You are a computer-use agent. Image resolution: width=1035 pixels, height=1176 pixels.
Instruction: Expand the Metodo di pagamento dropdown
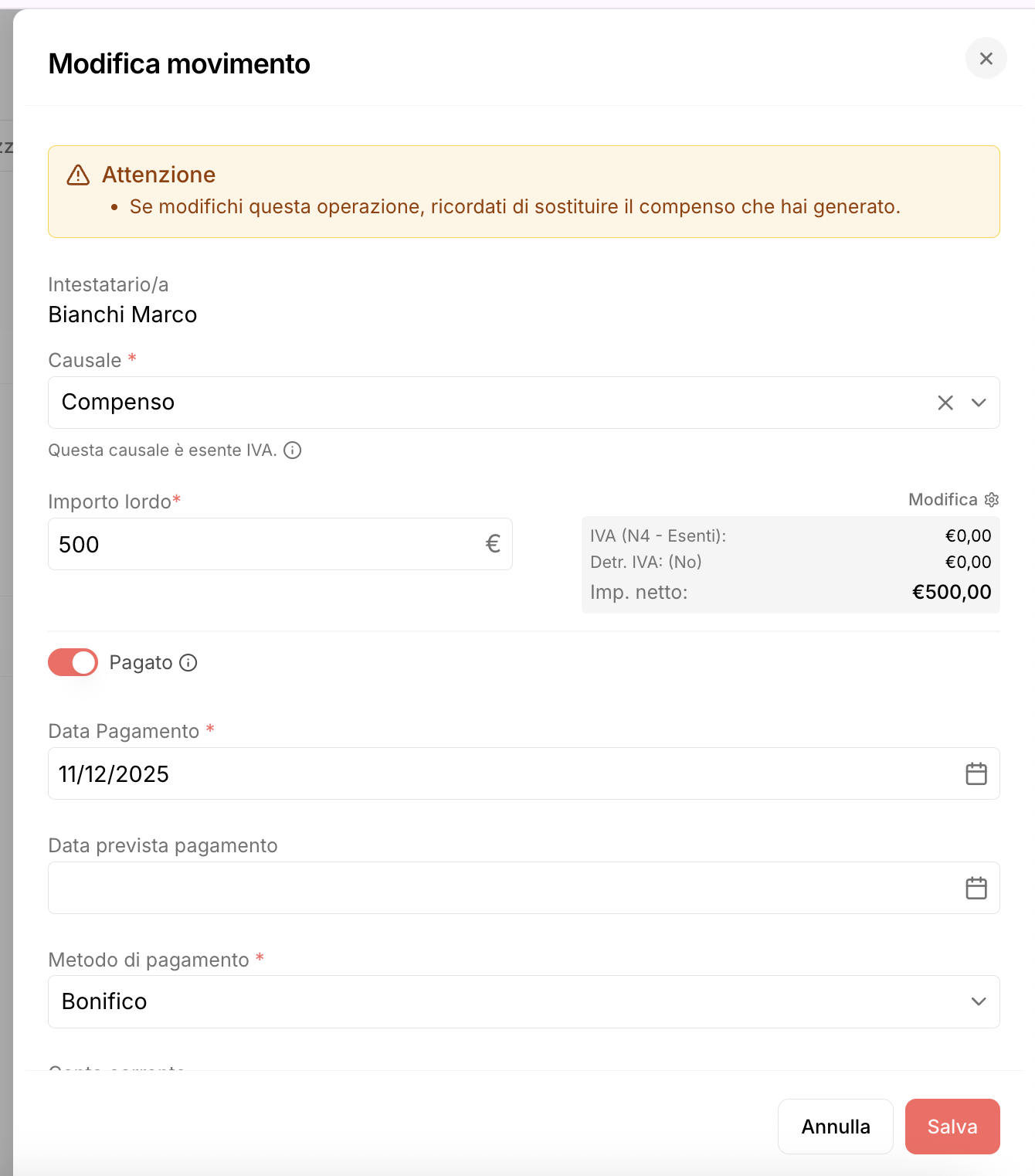tap(979, 1001)
